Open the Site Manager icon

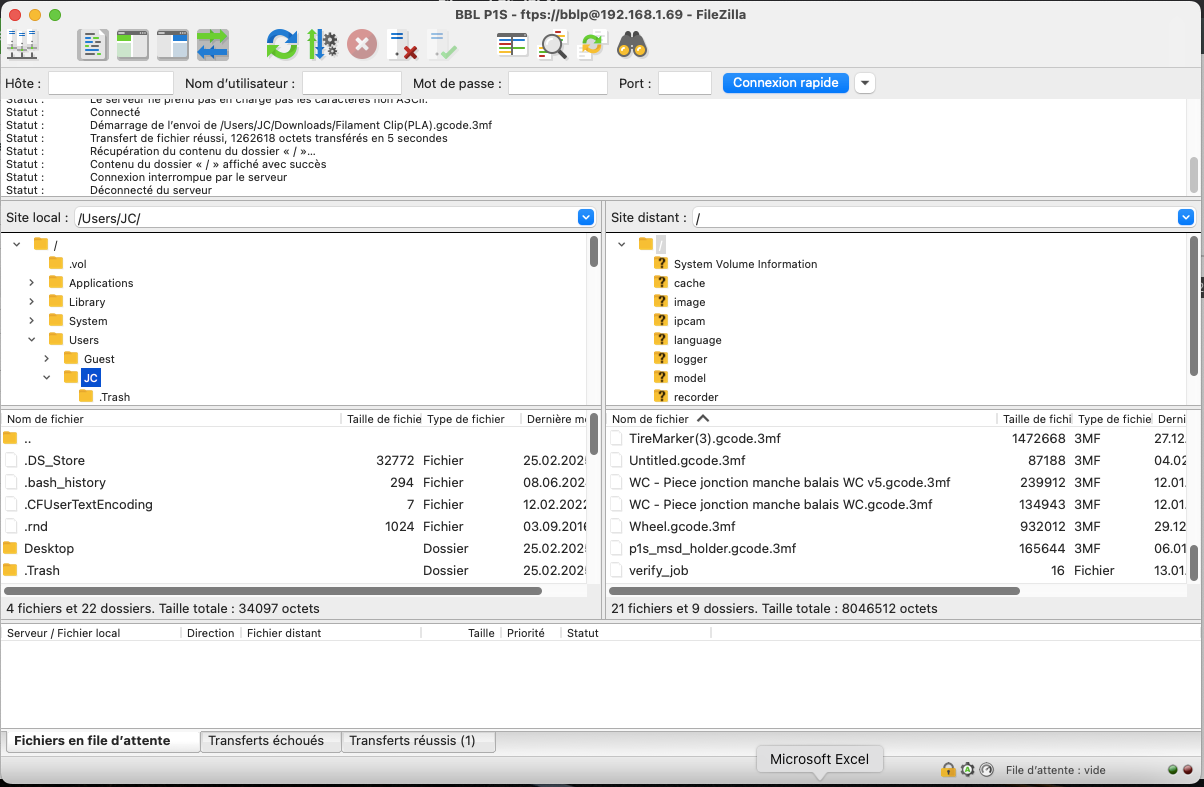tap(22, 44)
